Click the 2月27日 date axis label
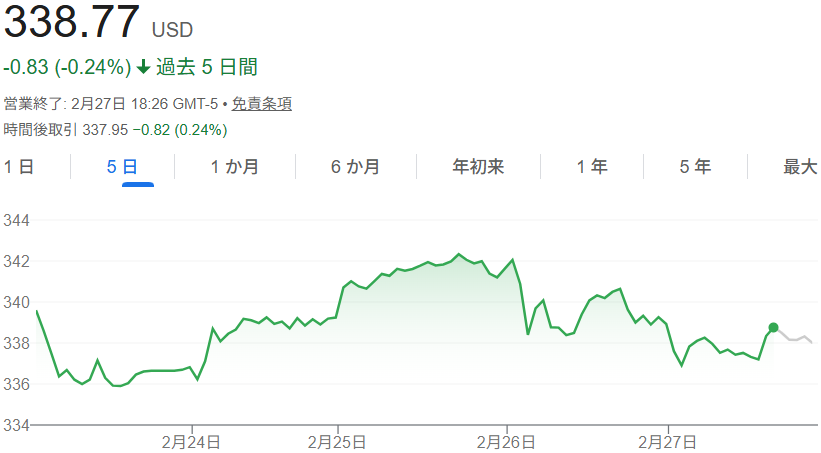Viewport: 821px width, 453px height. coord(667,441)
